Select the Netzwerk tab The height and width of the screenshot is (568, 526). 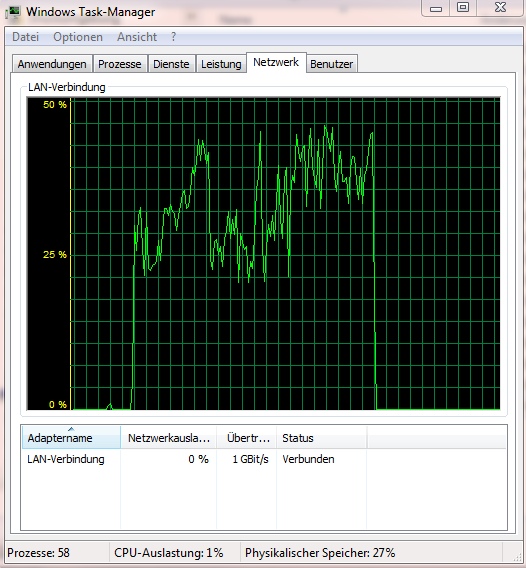tap(276, 62)
